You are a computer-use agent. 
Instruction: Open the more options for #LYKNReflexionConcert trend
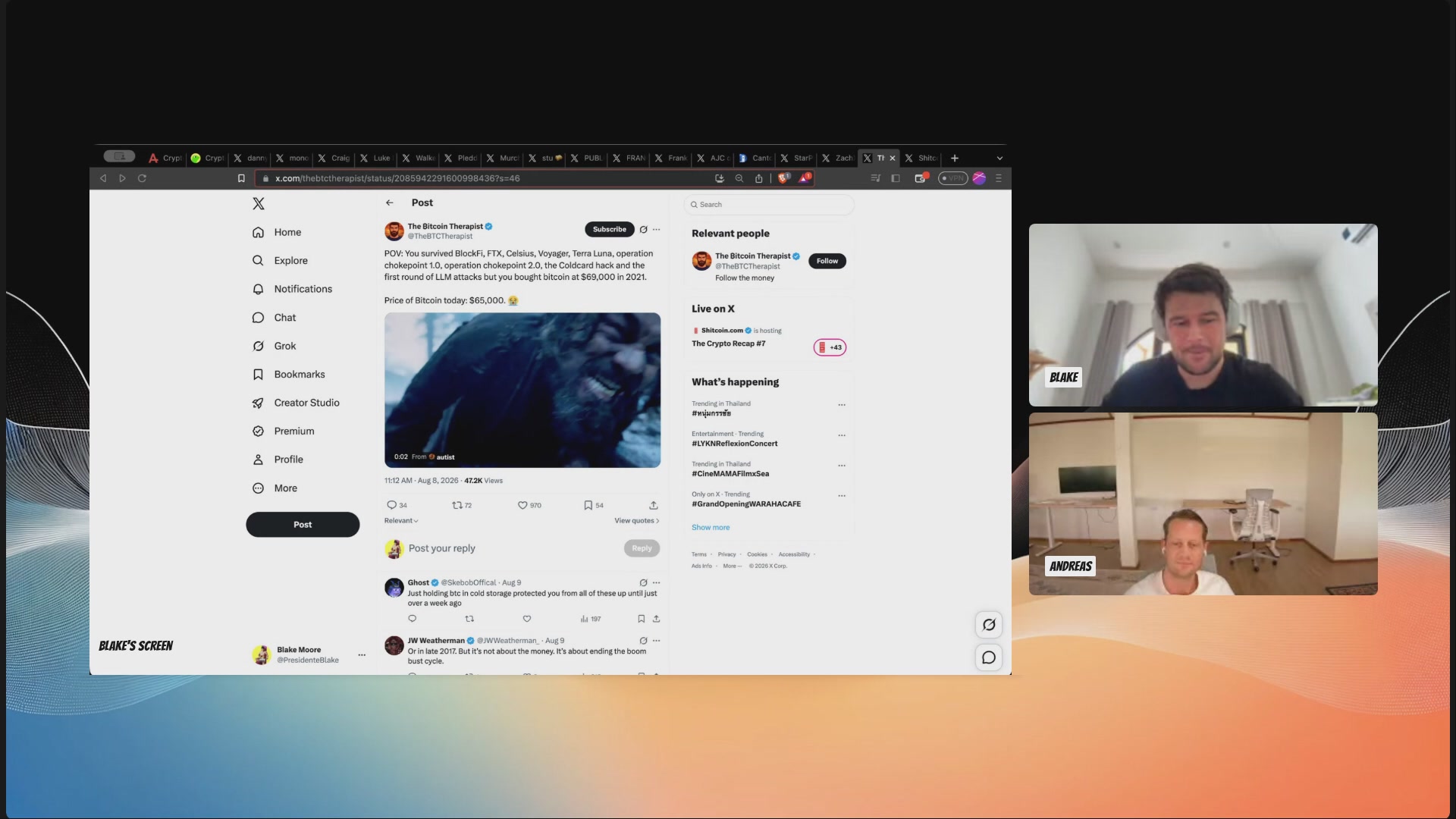pos(842,435)
